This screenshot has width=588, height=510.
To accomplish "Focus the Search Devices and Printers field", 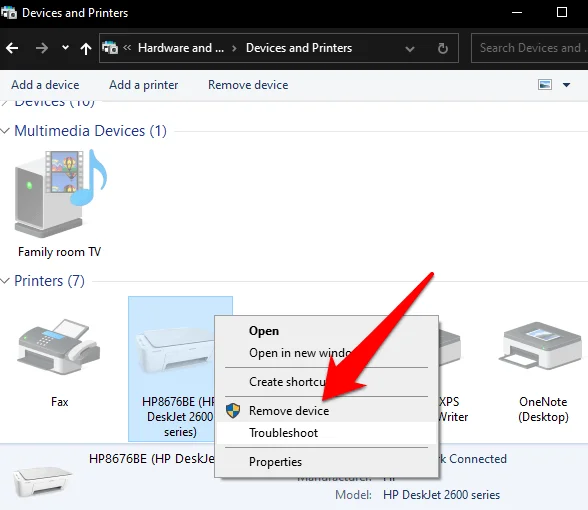I will click(x=530, y=48).
